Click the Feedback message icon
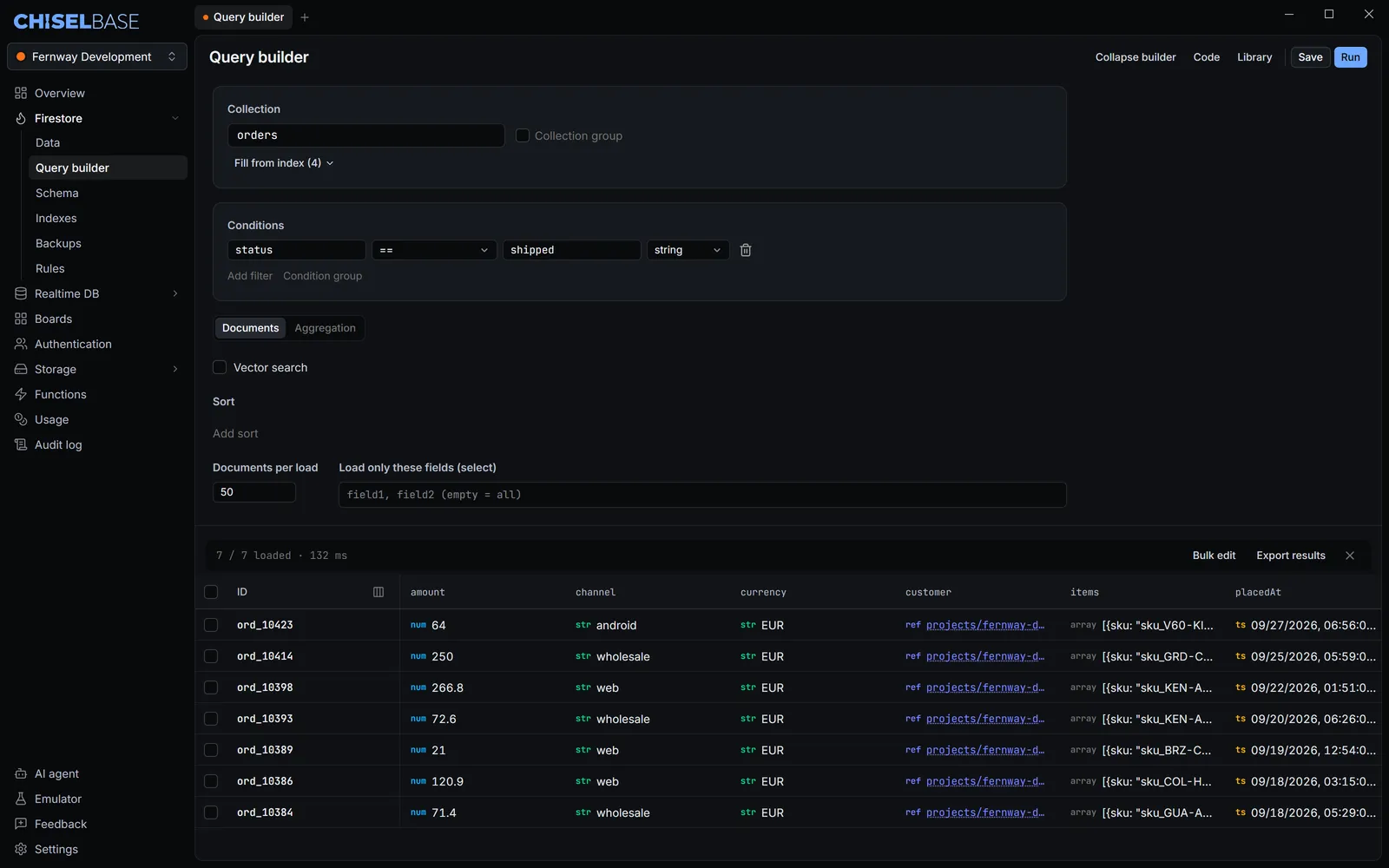 pyautogui.click(x=21, y=824)
